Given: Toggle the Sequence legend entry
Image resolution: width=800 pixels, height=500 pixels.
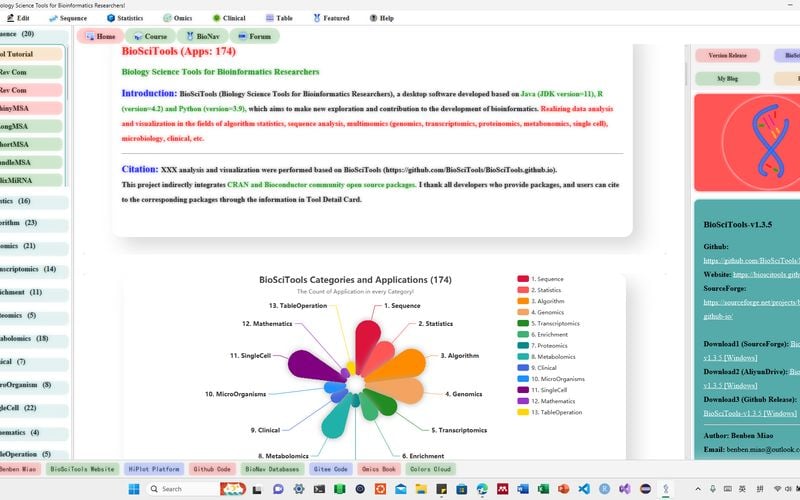Looking at the screenshot, I should 540,279.
